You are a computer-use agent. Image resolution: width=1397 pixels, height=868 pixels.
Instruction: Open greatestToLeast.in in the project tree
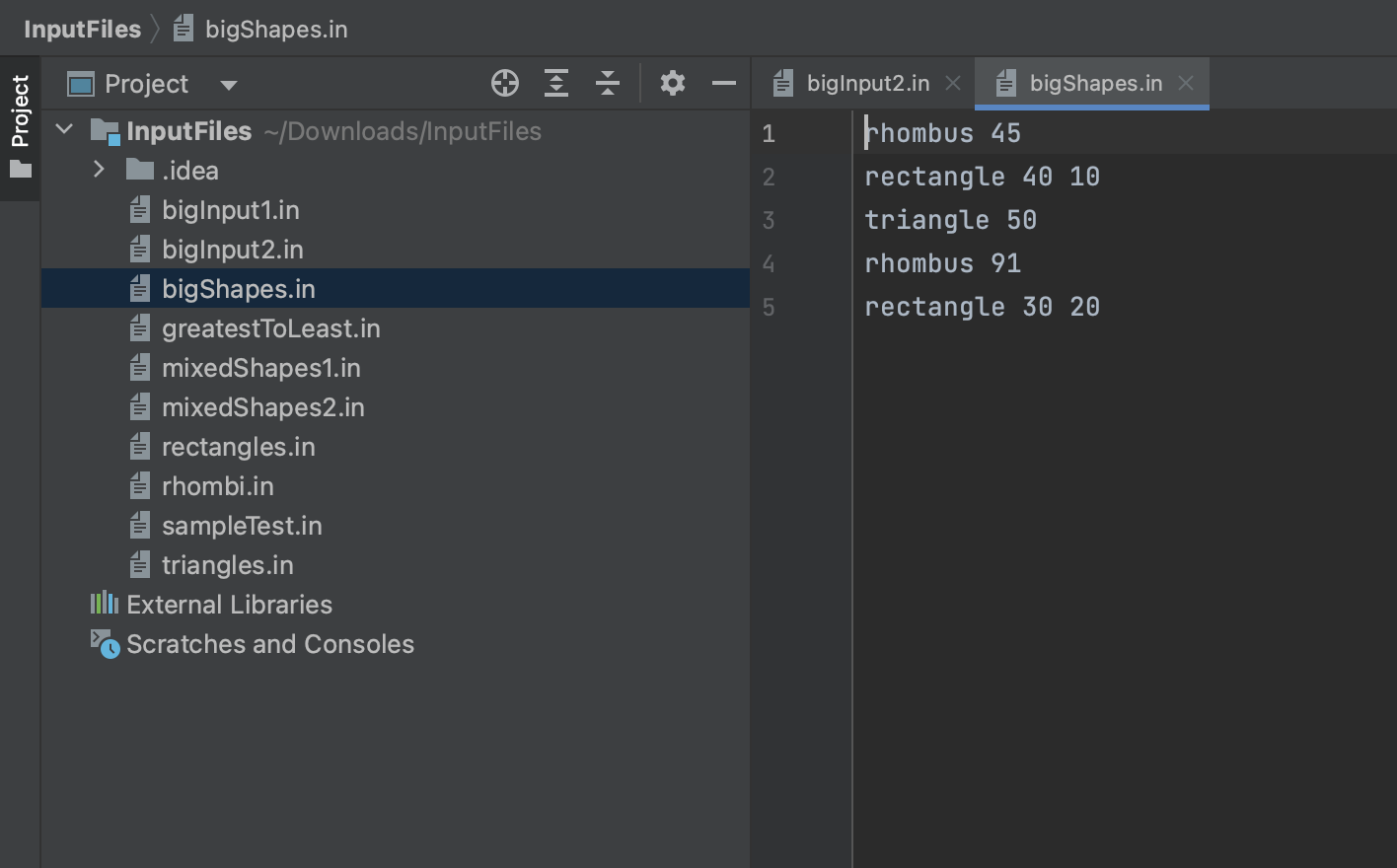[270, 328]
